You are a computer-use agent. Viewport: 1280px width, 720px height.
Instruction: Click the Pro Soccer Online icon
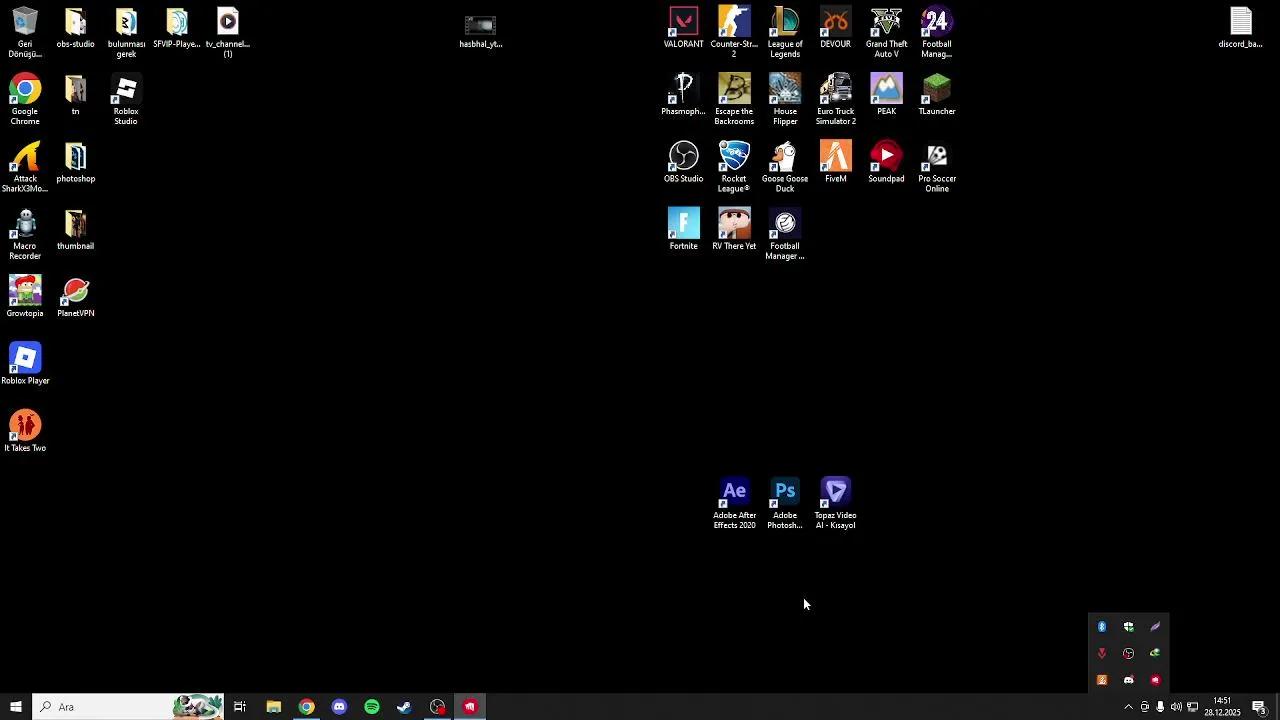(x=937, y=166)
